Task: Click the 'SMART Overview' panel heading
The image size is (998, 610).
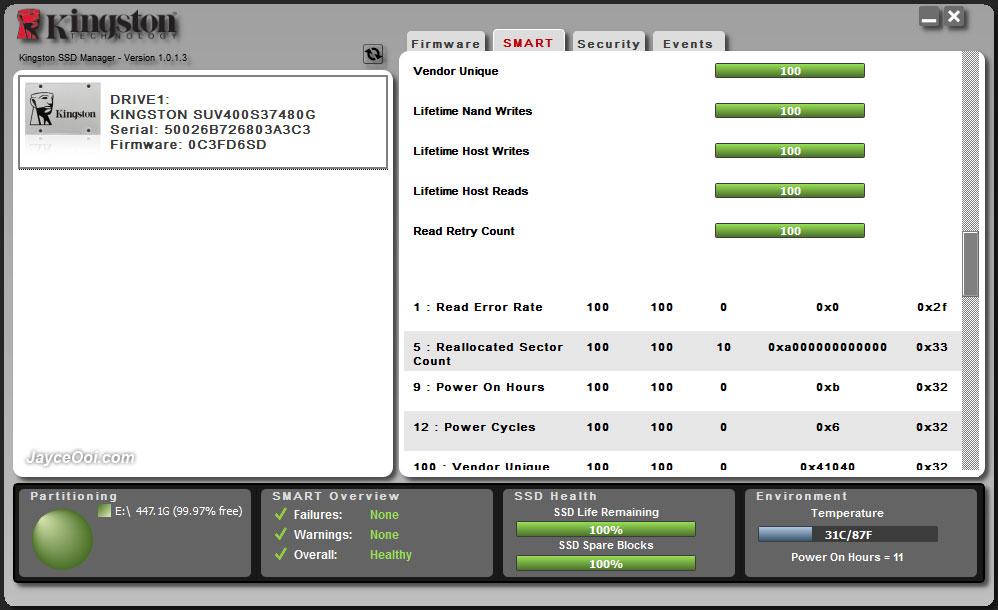Action: coord(336,496)
